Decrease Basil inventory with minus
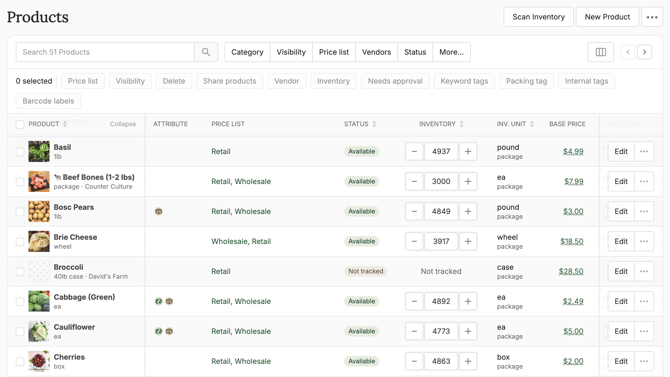670x377 pixels. pyautogui.click(x=414, y=151)
